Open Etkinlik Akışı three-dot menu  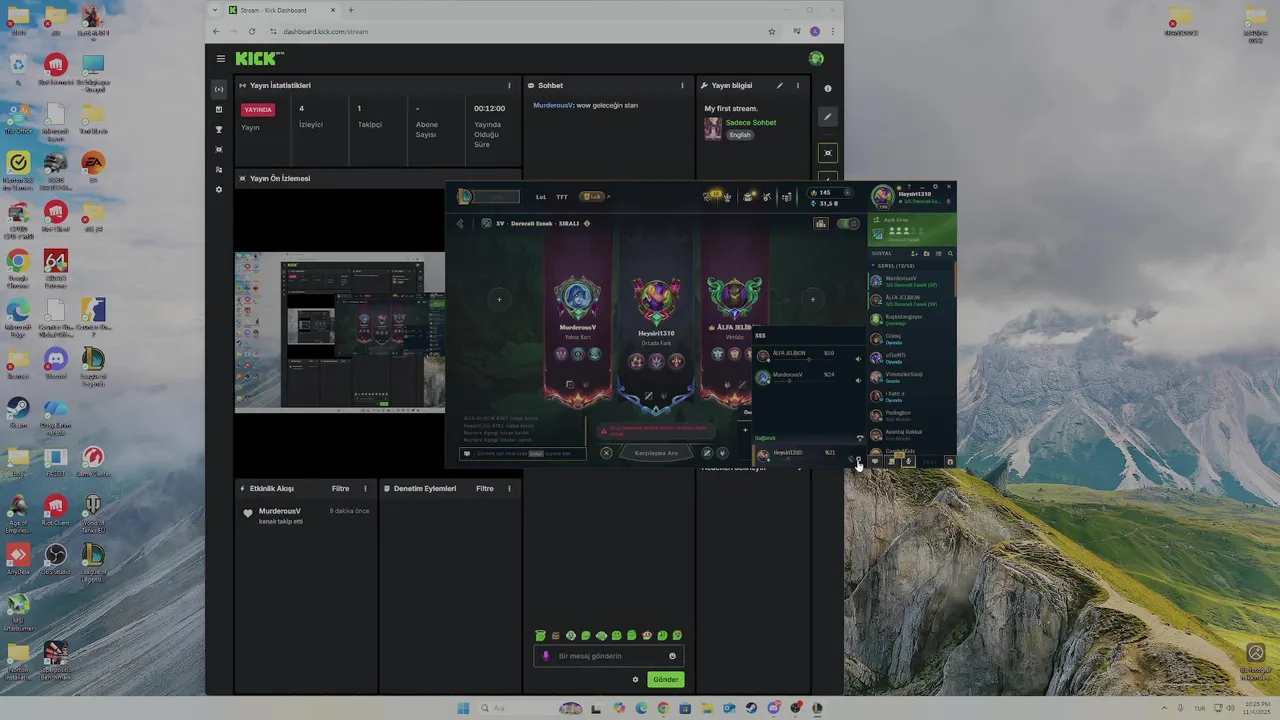365,489
